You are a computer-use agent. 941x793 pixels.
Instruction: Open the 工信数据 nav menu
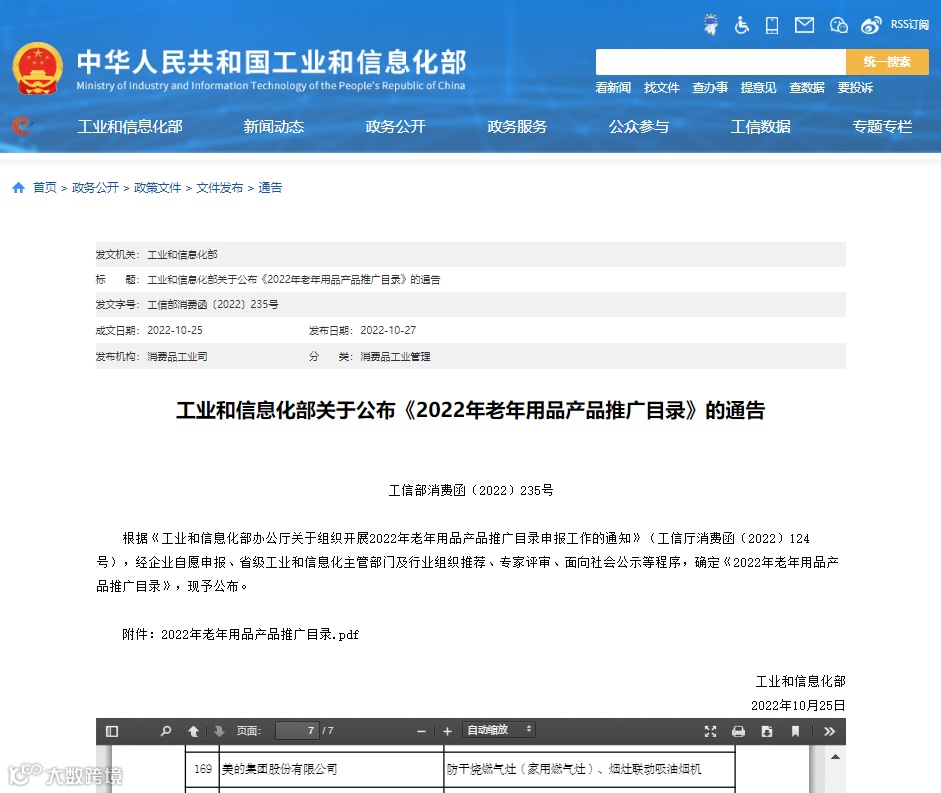click(x=761, y=127)
